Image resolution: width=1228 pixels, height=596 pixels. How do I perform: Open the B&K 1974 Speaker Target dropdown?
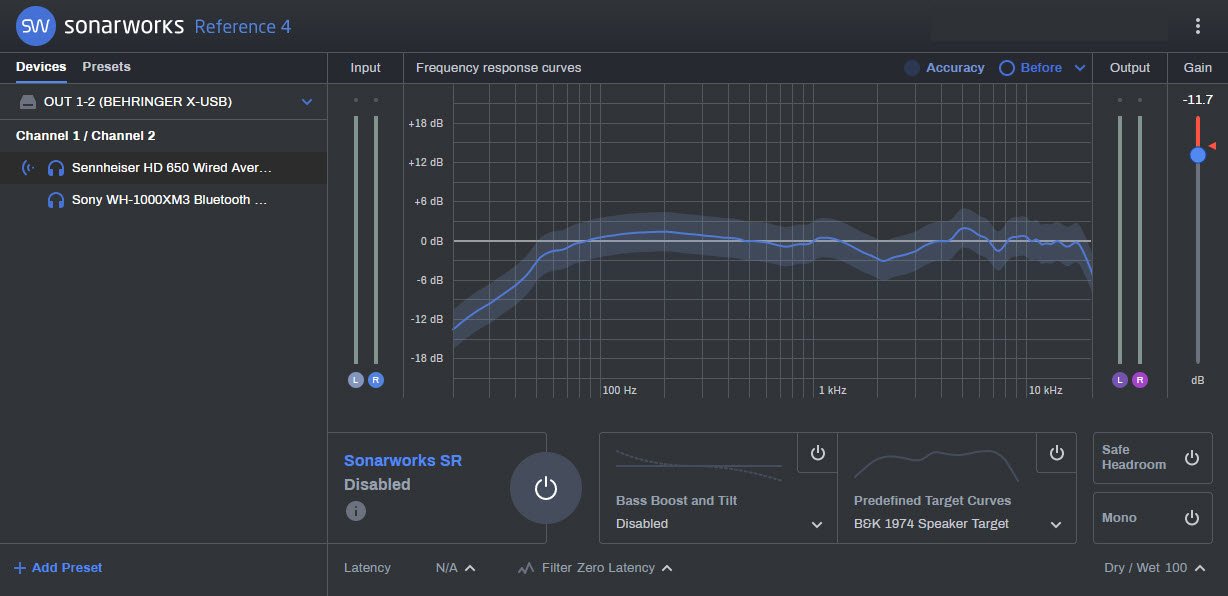1056,524
